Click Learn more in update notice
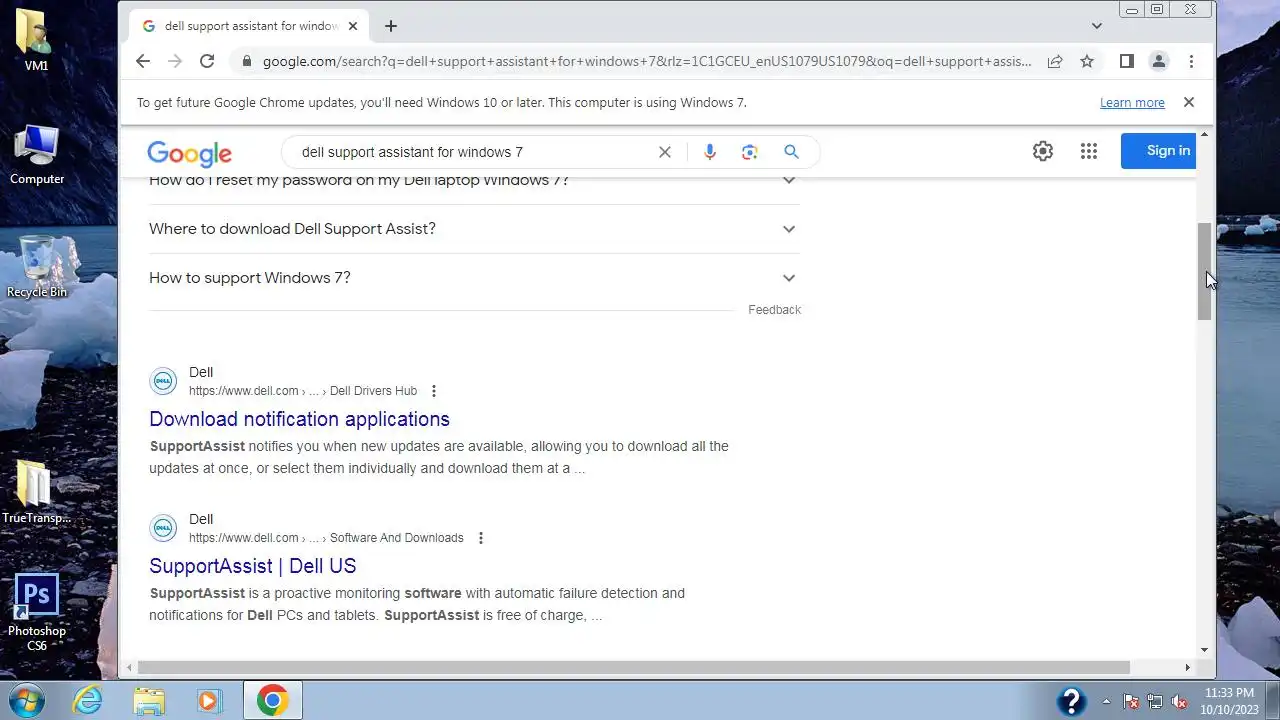The image size is (1280, 720). [x=1132, y=103]
